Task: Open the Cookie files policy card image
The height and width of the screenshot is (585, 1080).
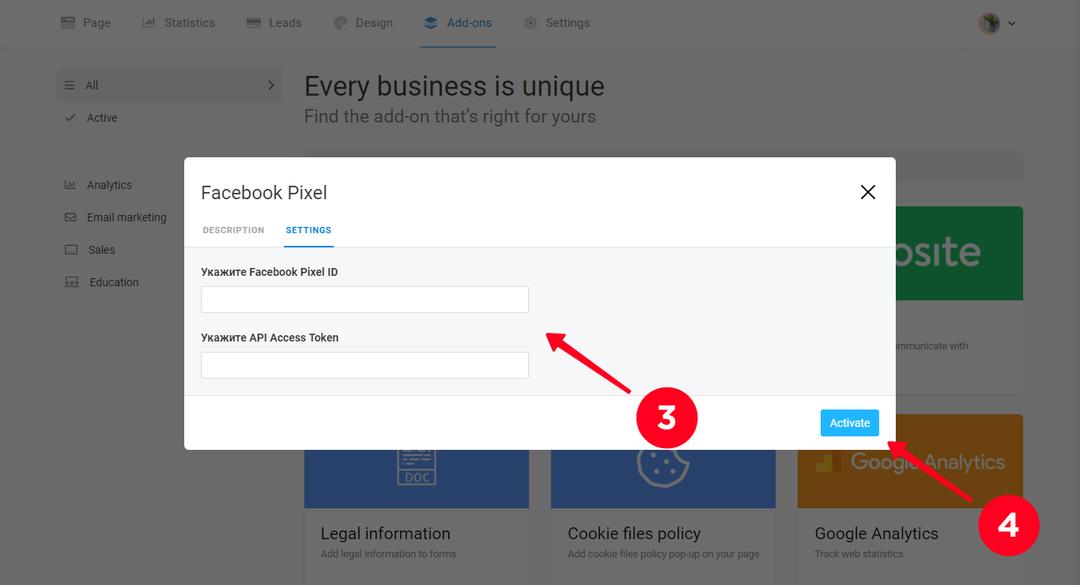Action: pos(663,479)
